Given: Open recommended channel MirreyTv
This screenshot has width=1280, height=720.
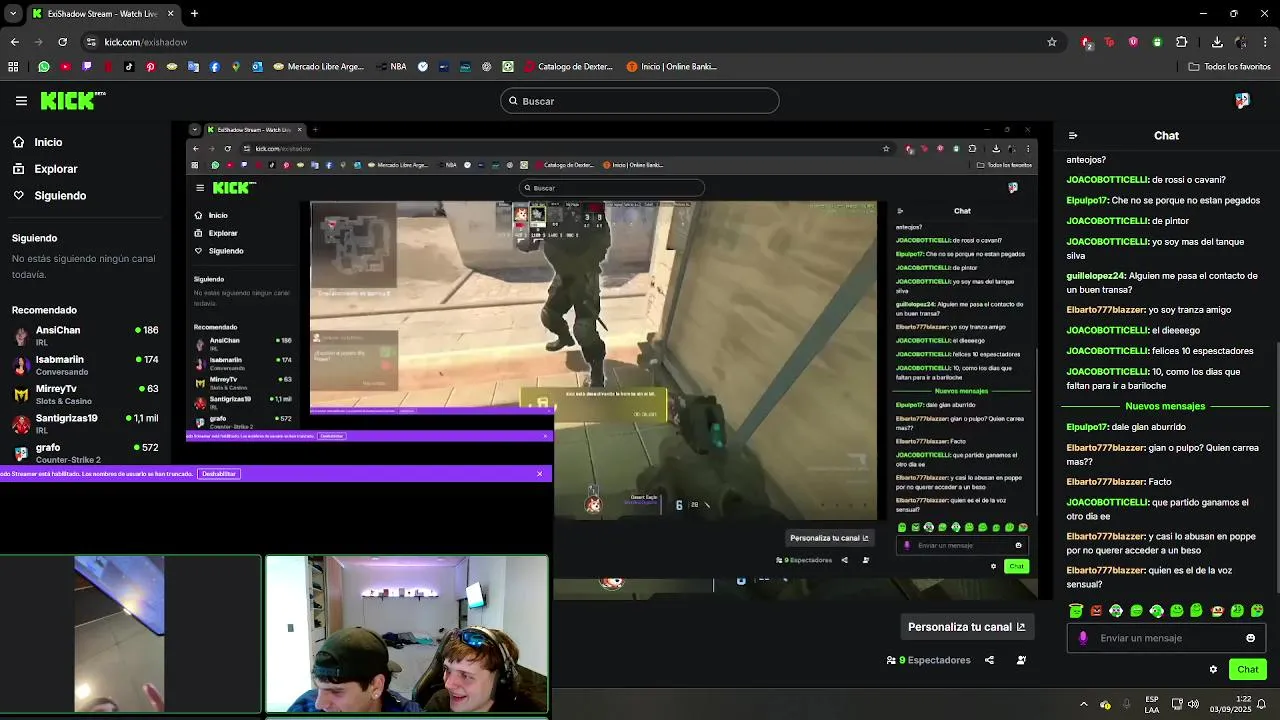Looking at the screenshot, I should [85, 394].
